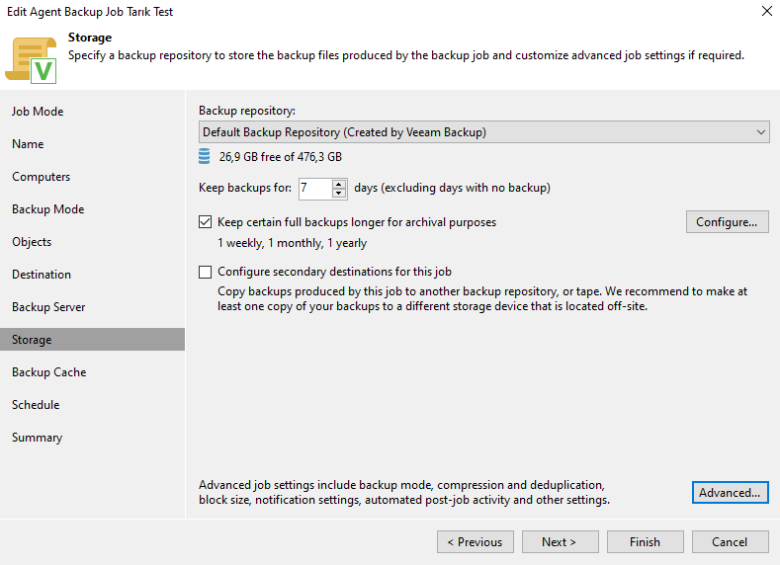The height and width of the screenshot is (565, 780).
Task: Open the Backup repository dropdown
Action: click(484, 132)
